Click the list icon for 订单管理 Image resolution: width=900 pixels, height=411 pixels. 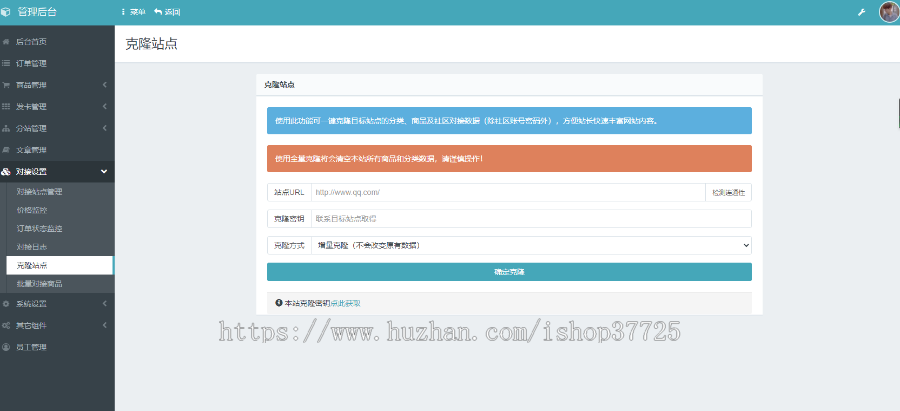pos(6,63)
